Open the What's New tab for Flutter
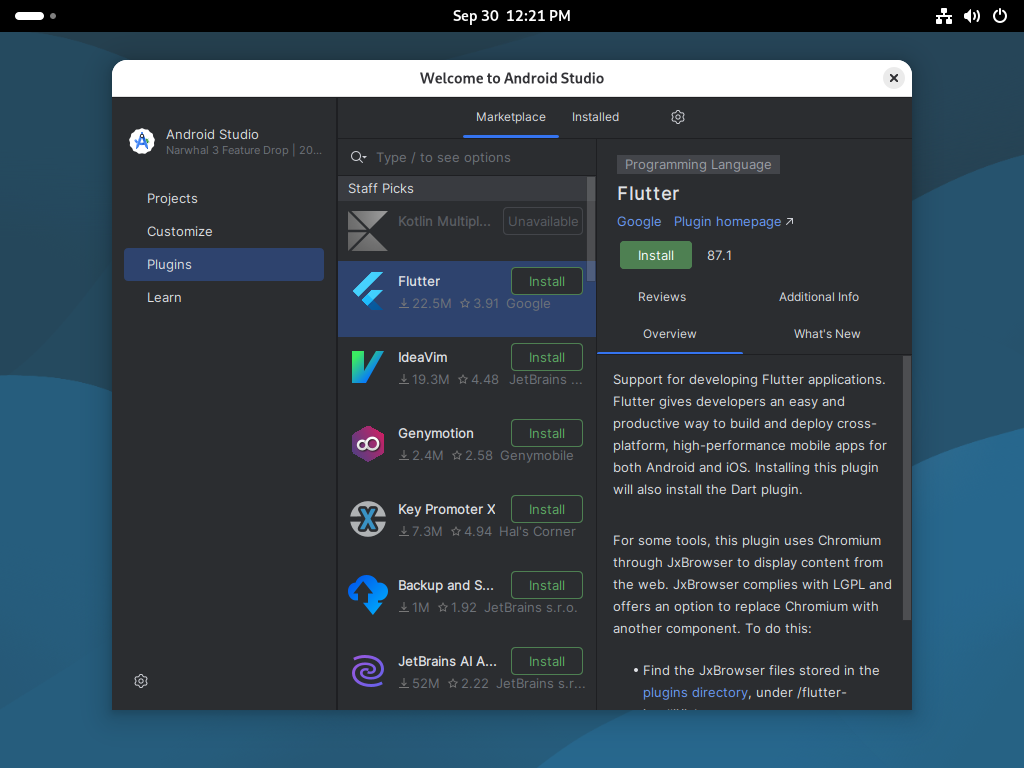Image resolution: width=1024 pixels, height=768 pixels. (x=828, y=333)
